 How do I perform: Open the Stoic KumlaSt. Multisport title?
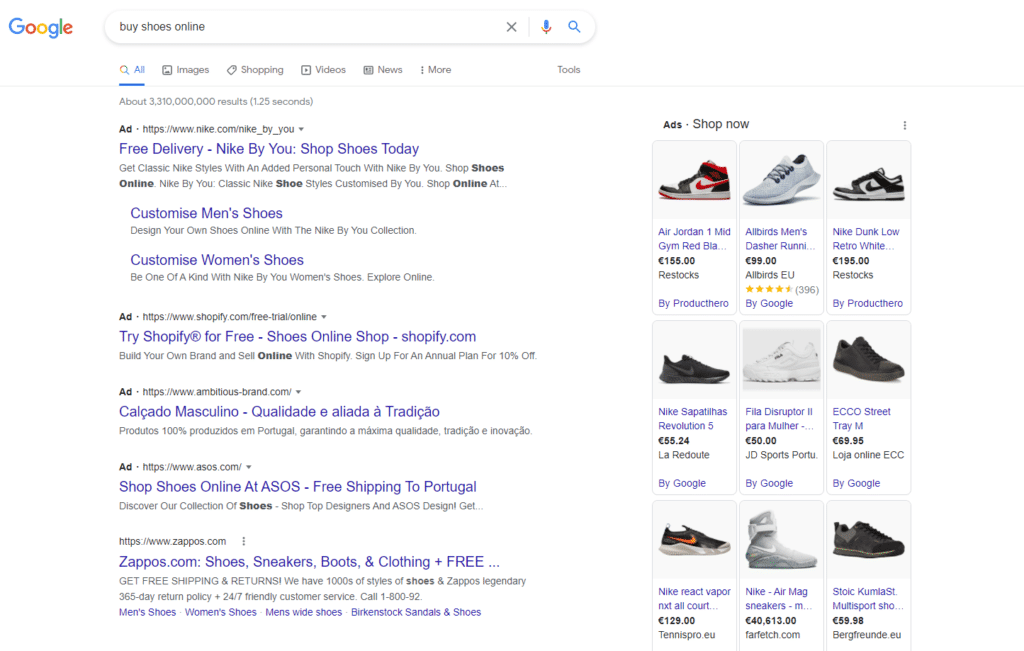[x=868, y=599]
